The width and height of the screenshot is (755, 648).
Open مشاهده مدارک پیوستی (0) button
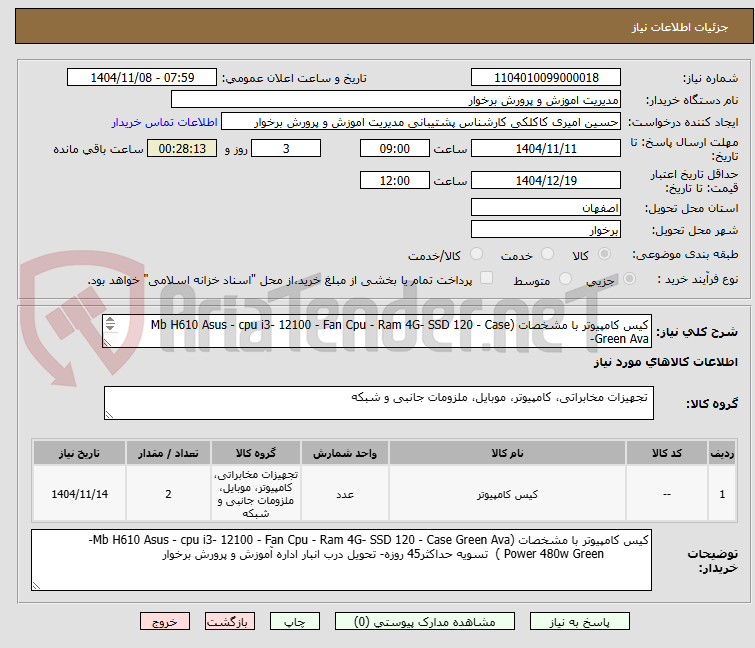424,622
